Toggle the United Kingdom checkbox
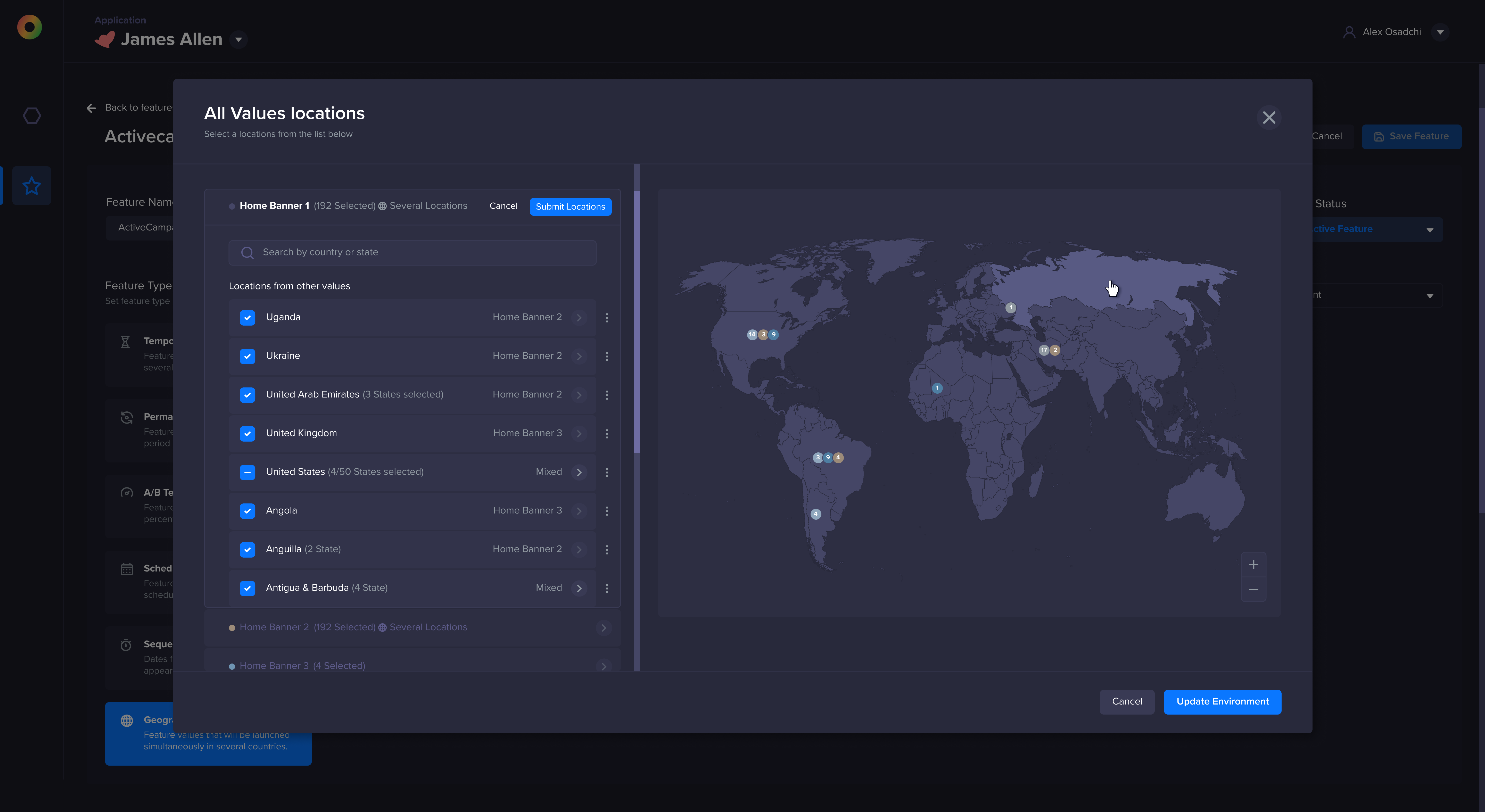Screen dimensions: 1485x812 247,433
